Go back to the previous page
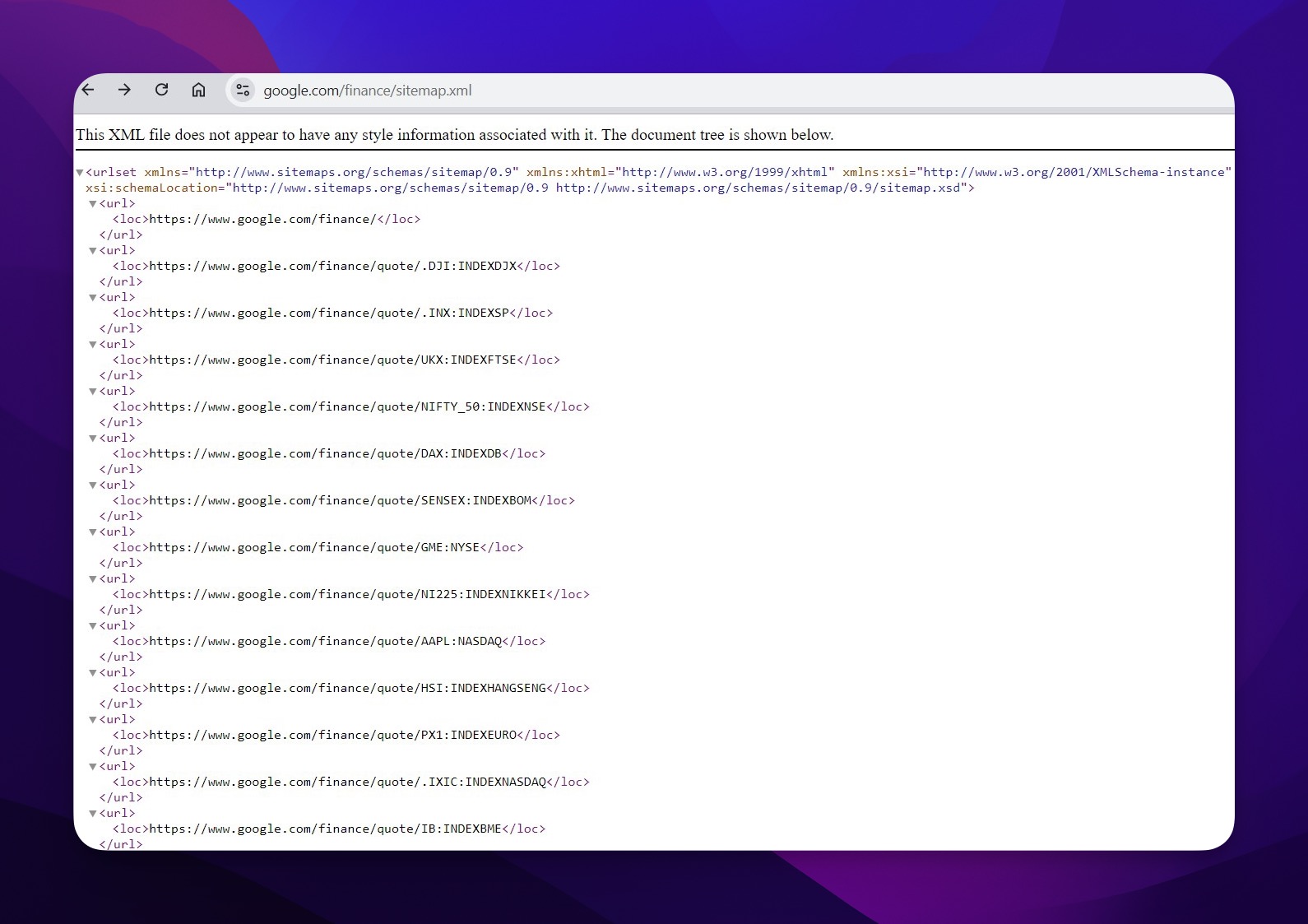 (x=88, y=90)
